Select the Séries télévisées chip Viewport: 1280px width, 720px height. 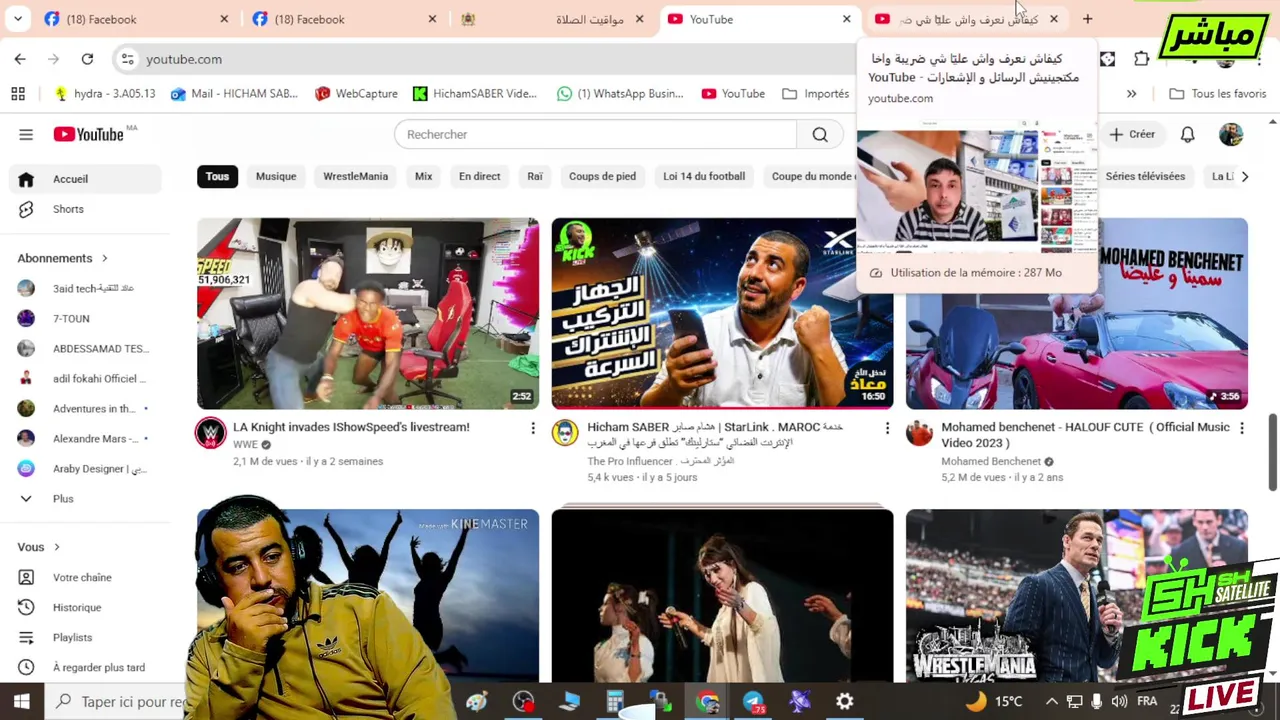tap(1145, 176)
